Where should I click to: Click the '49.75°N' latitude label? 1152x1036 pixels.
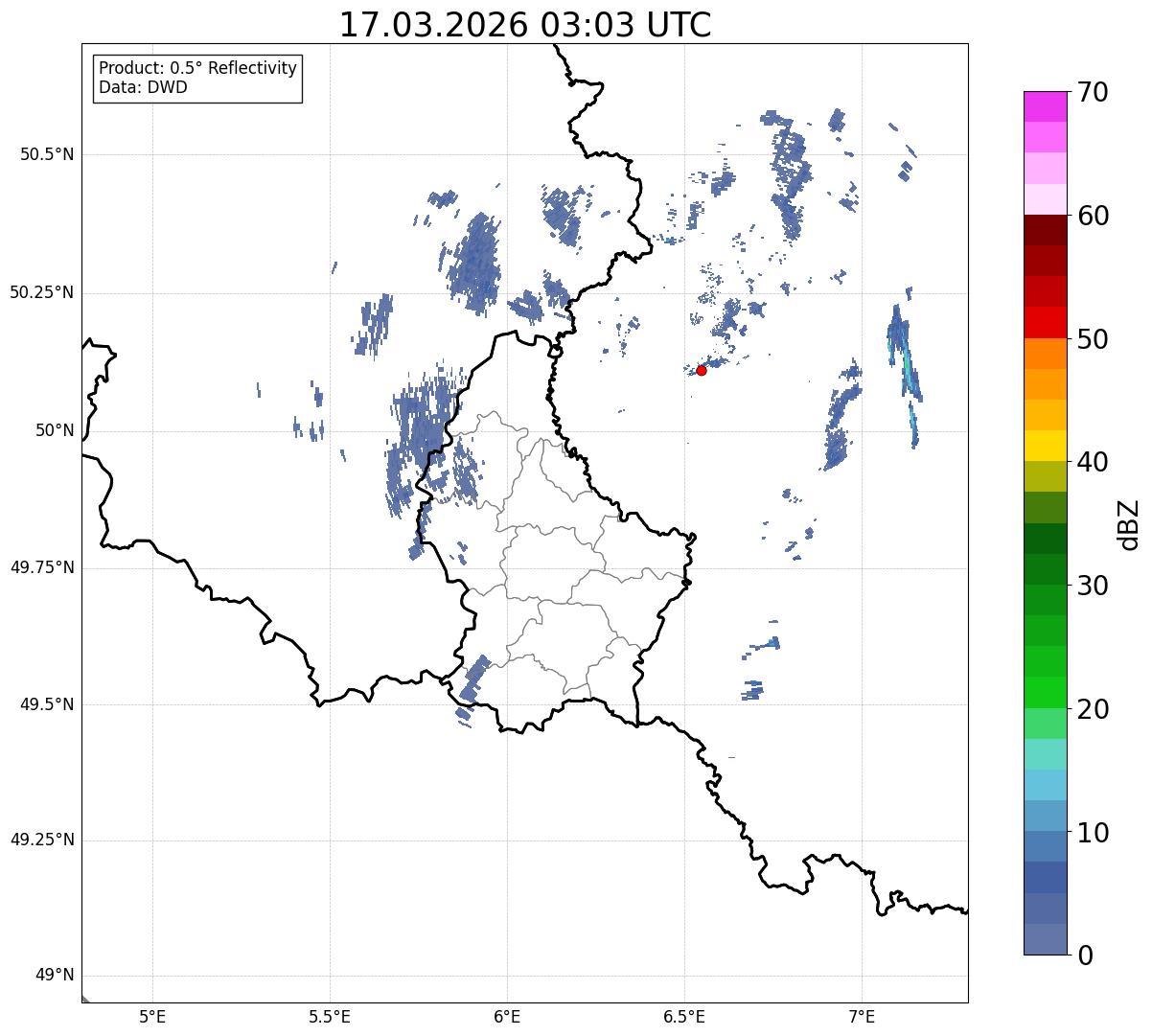[x=42, y=567]
